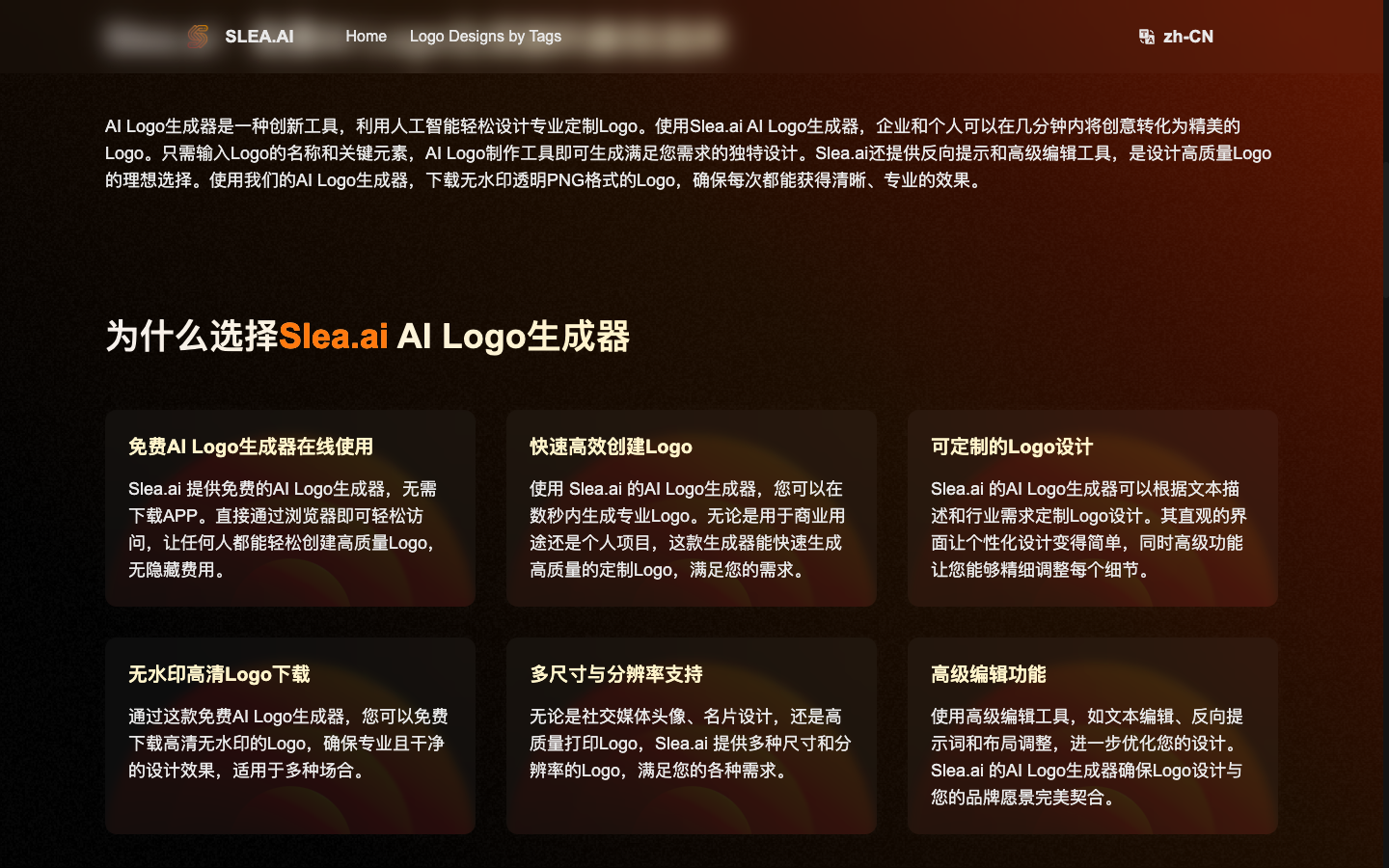Click the description under 无水印高清Logo下载
This screenshot has height=868, width=1389.
click(288, 744)
